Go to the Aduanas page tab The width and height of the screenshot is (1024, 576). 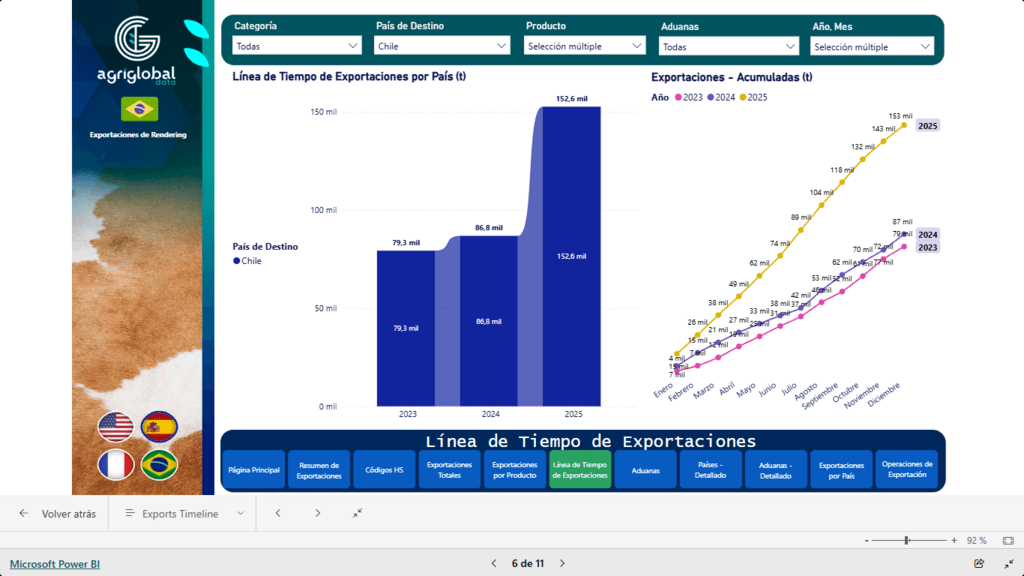tap(645, 470)
